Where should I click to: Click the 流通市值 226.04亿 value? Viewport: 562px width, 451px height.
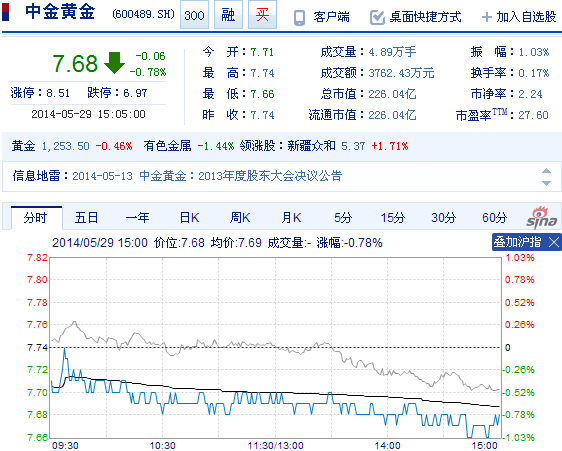pyautogui.click(x=392, y=115)
